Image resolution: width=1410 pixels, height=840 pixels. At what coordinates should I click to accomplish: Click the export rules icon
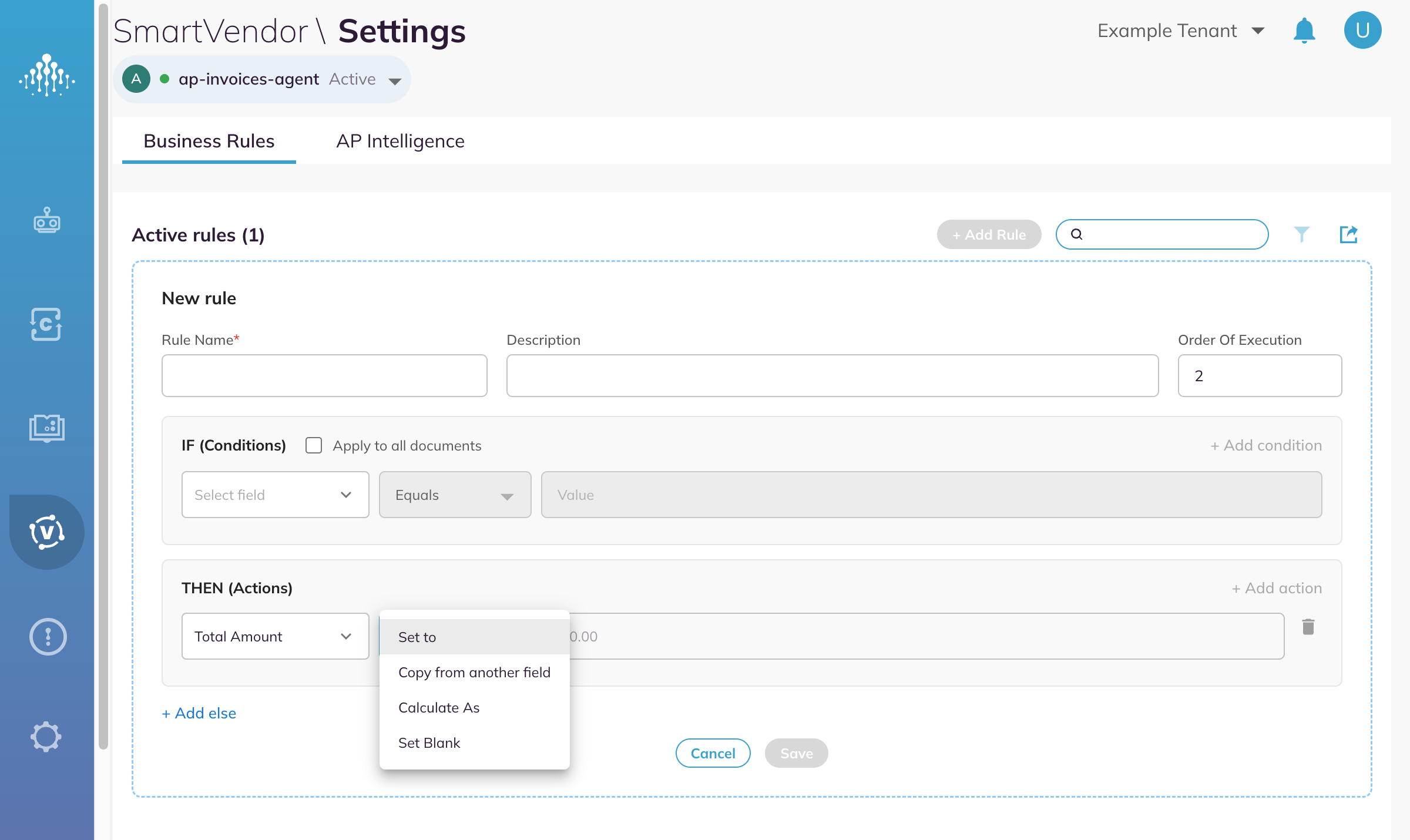pos(1348,234)
